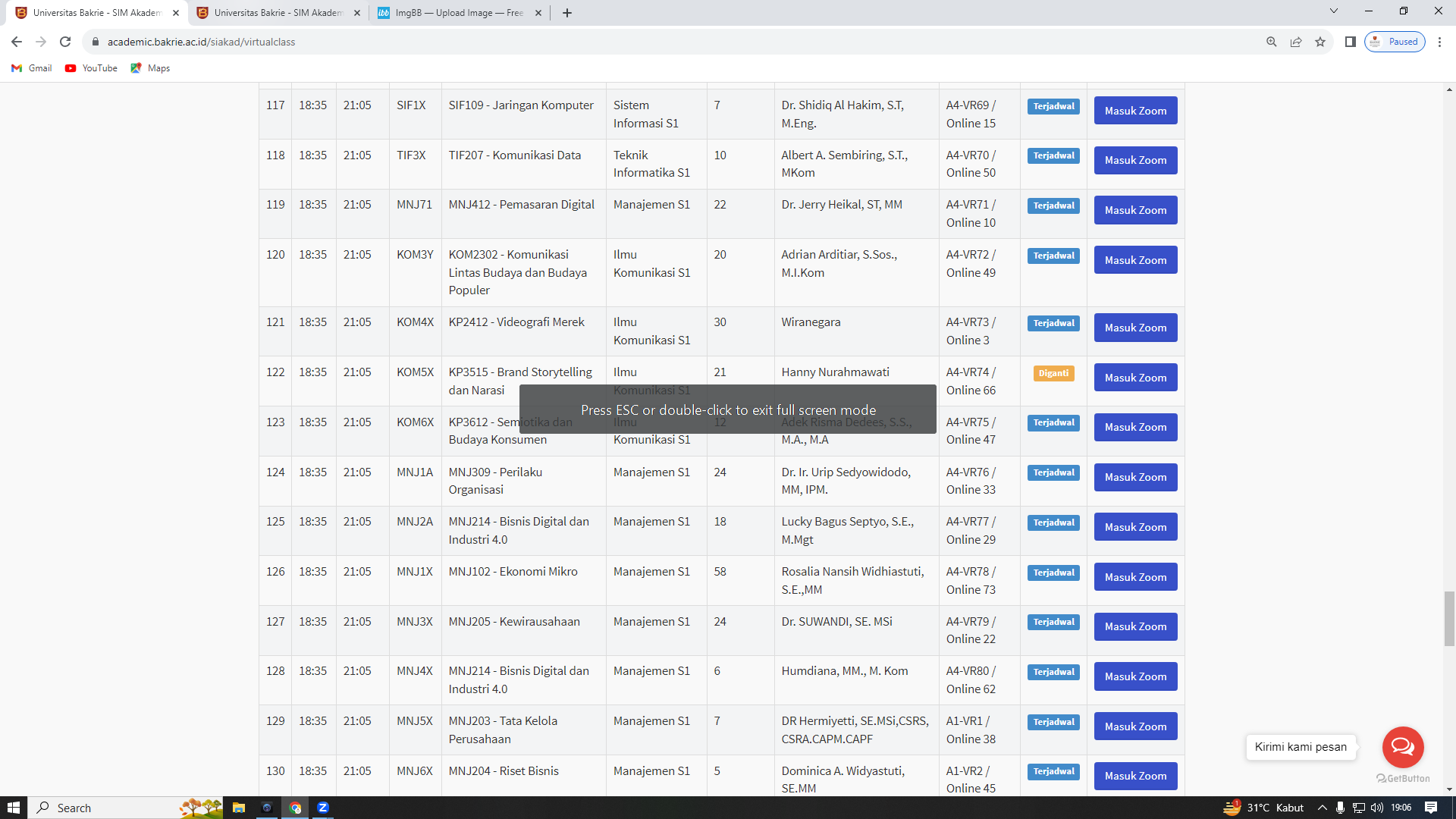Bookmark this page with the star icon
Screen dimensions: 1456x819
point(1320,42)
